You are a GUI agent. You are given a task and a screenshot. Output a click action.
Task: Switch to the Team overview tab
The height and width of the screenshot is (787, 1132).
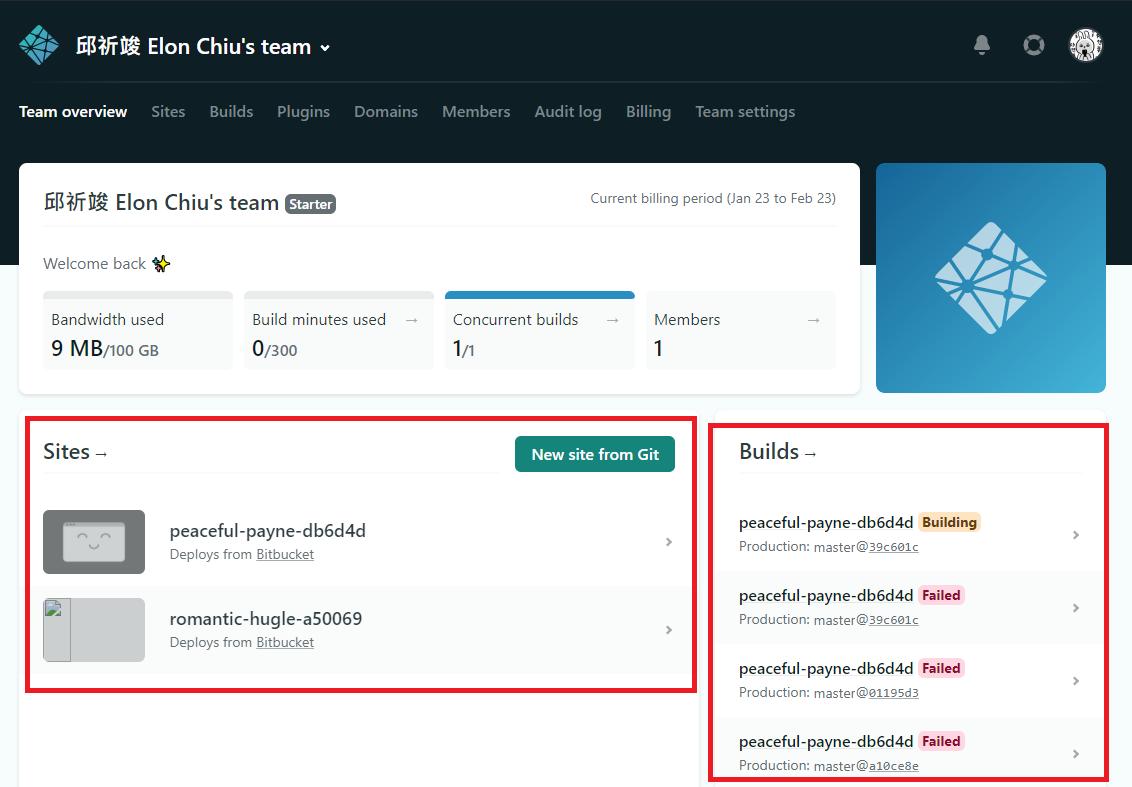(x=73, y=112)
